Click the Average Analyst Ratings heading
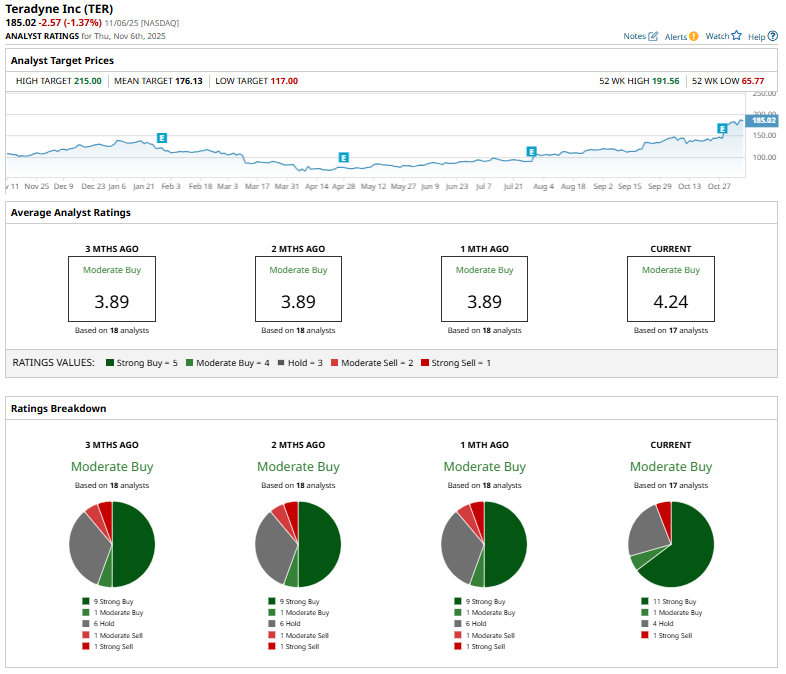The height and width of the screenshot is (674, 786). pyautogui.click(x=71, y=212)
